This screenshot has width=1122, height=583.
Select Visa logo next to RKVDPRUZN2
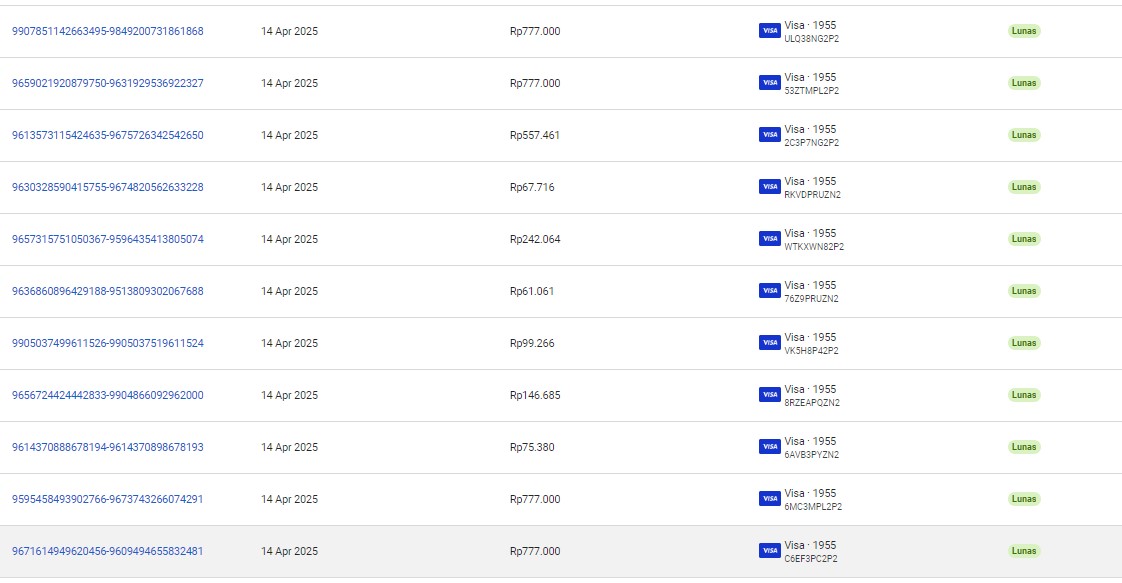(x=769, y=187)
